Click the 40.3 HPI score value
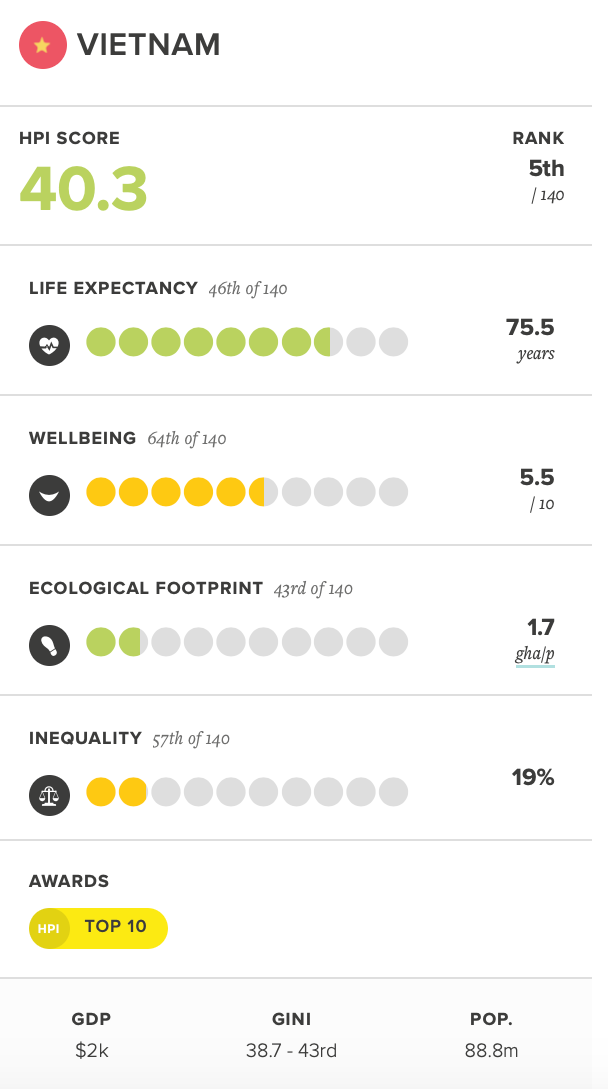Screen dimensions: 608x1089 tap(84, 188)
